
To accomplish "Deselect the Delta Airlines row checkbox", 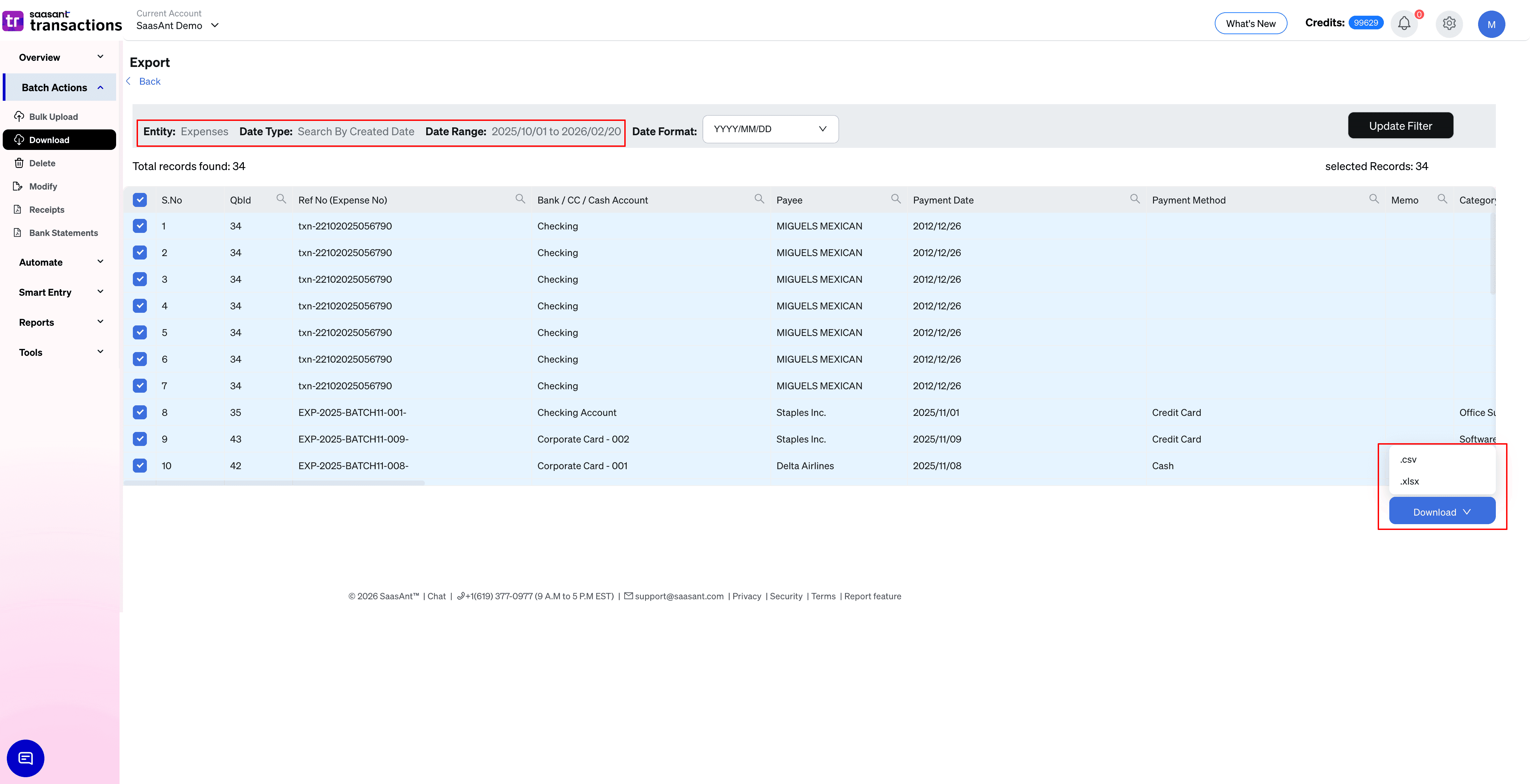I will [140, 466].
